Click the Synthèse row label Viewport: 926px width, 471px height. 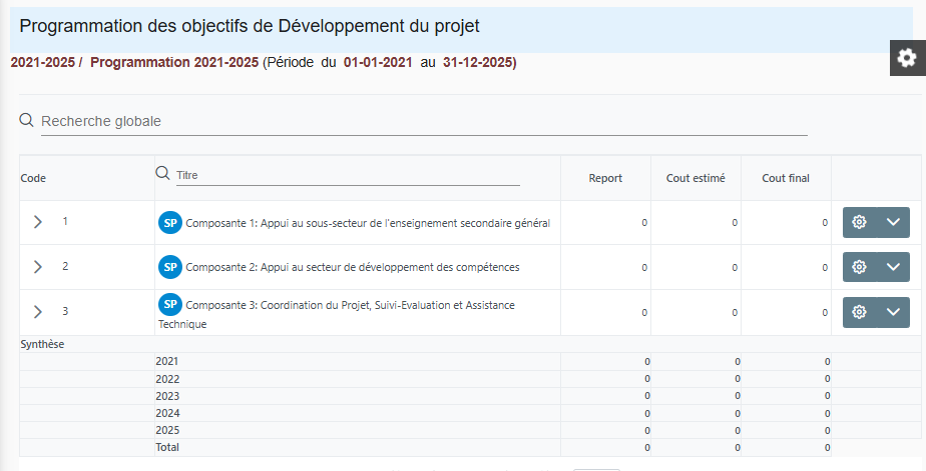pyautogui.click(x=43, y=344)
